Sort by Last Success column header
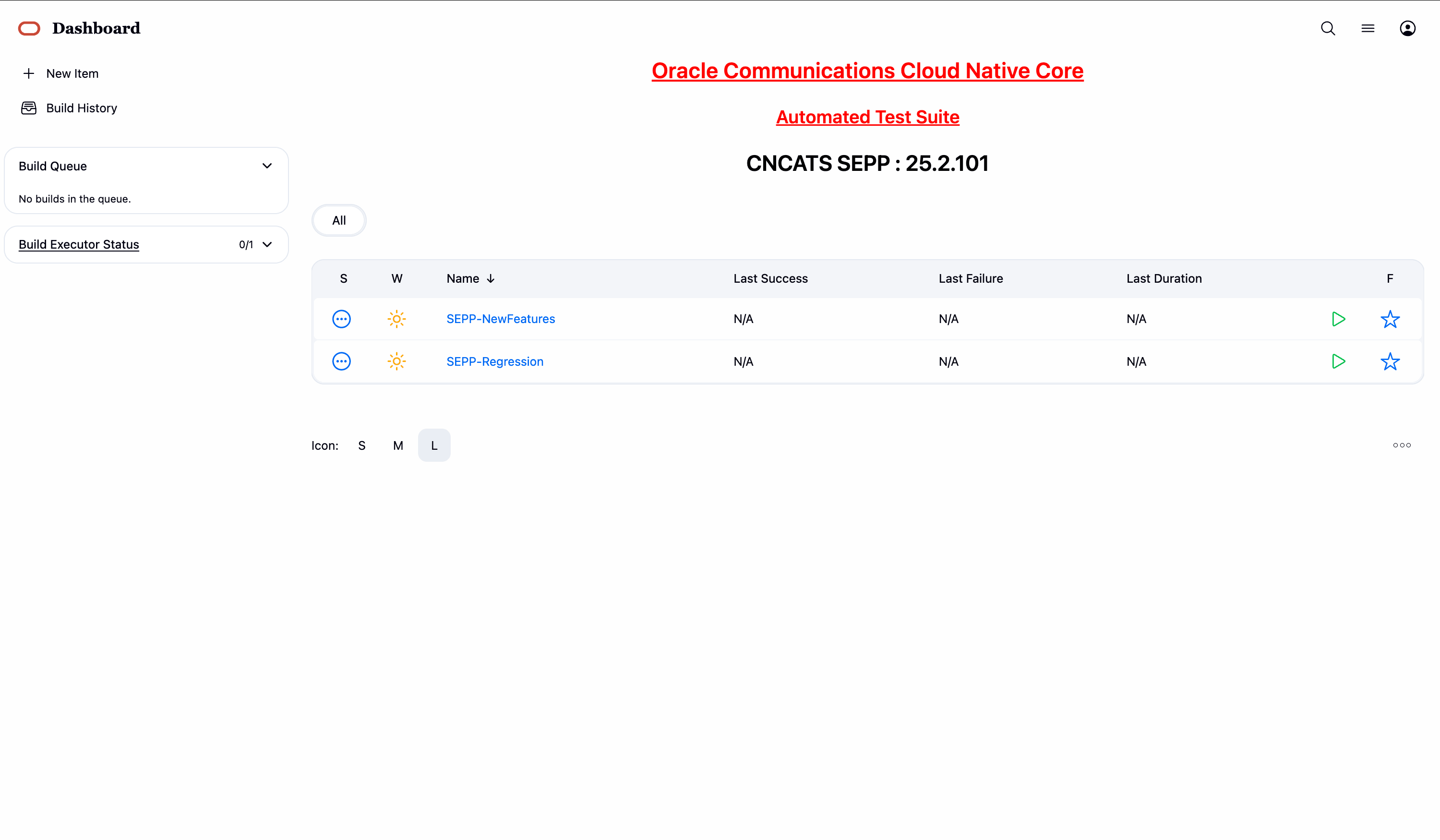This screenshot has height=840, width=1440. (770, 278)
